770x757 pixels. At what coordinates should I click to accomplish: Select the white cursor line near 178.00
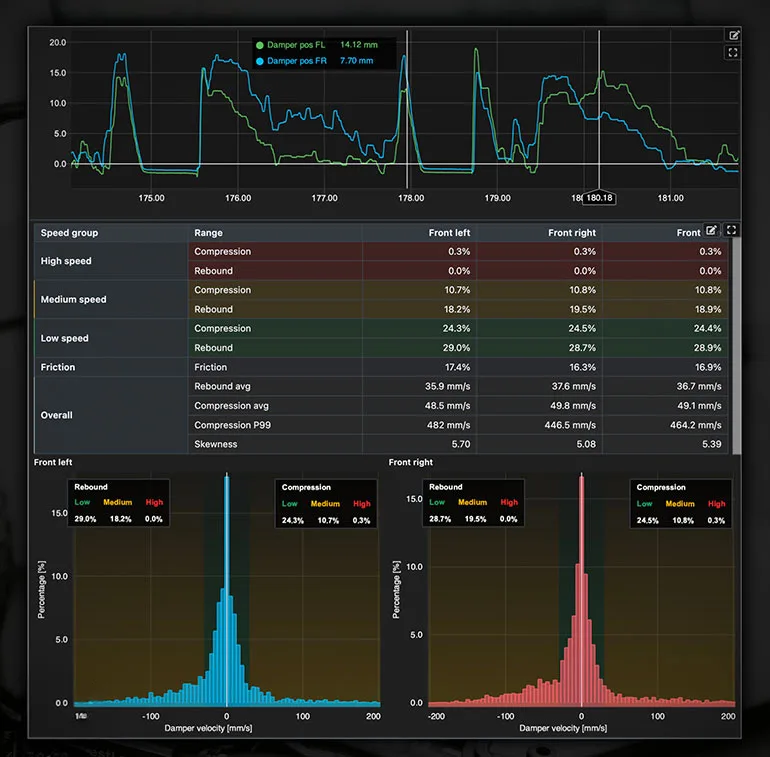pos(407,109)
